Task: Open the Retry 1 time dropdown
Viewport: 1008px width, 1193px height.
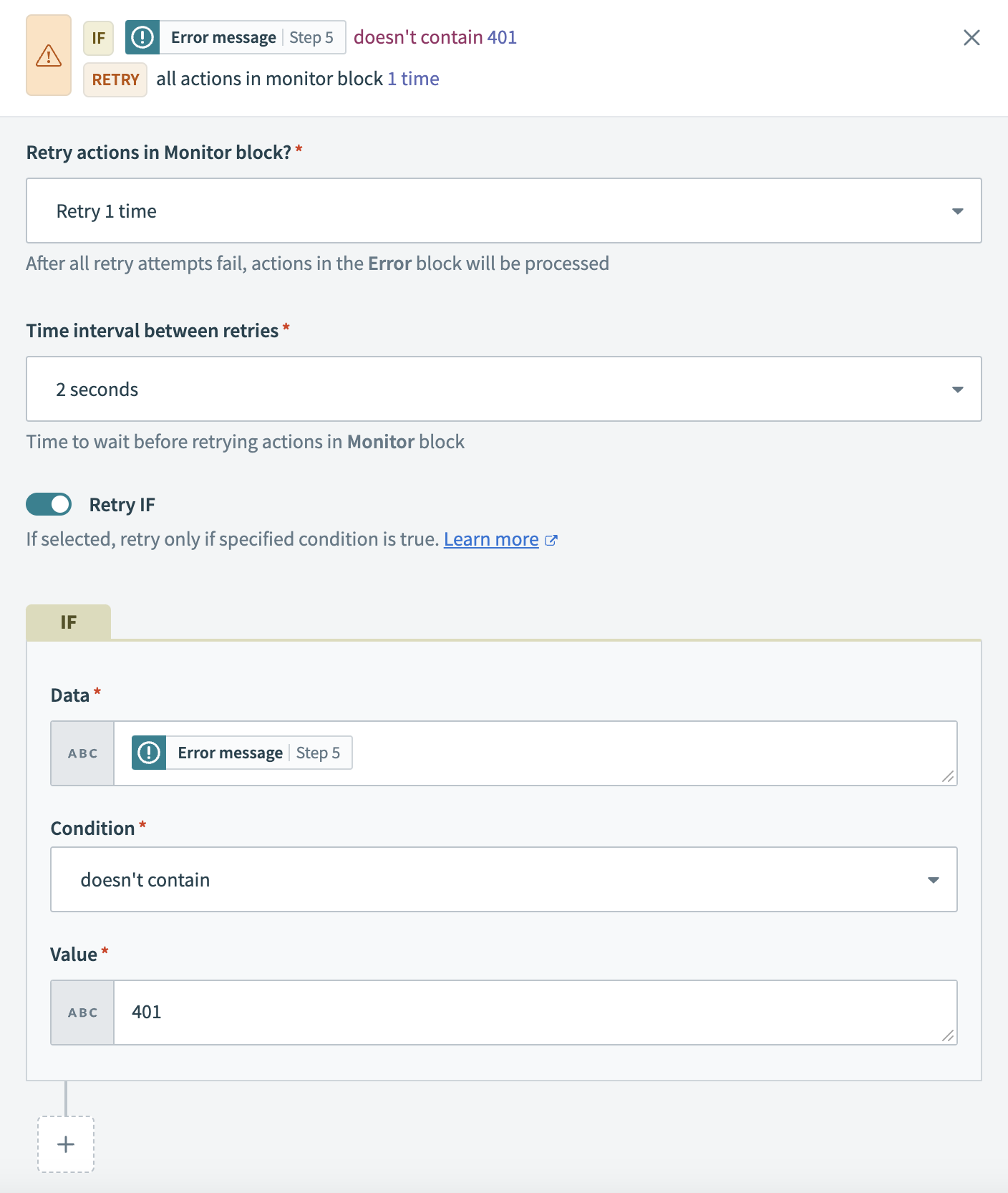Action: point(503,211)
